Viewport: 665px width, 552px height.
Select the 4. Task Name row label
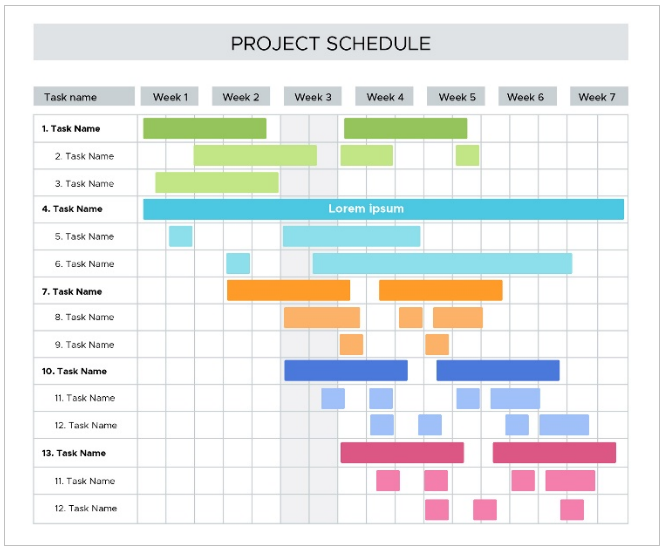coord(72,209)
